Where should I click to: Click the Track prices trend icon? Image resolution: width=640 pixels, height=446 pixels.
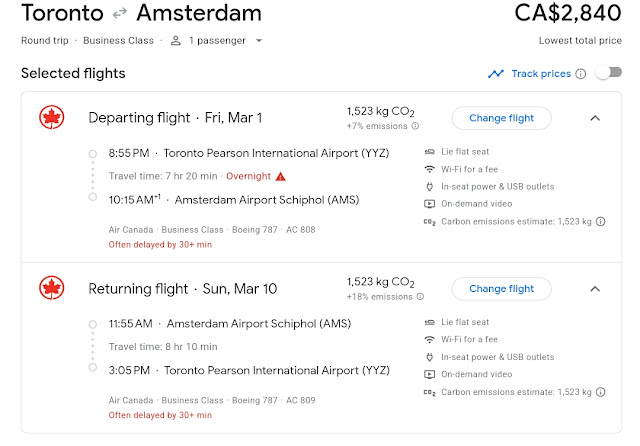(496, 74)
